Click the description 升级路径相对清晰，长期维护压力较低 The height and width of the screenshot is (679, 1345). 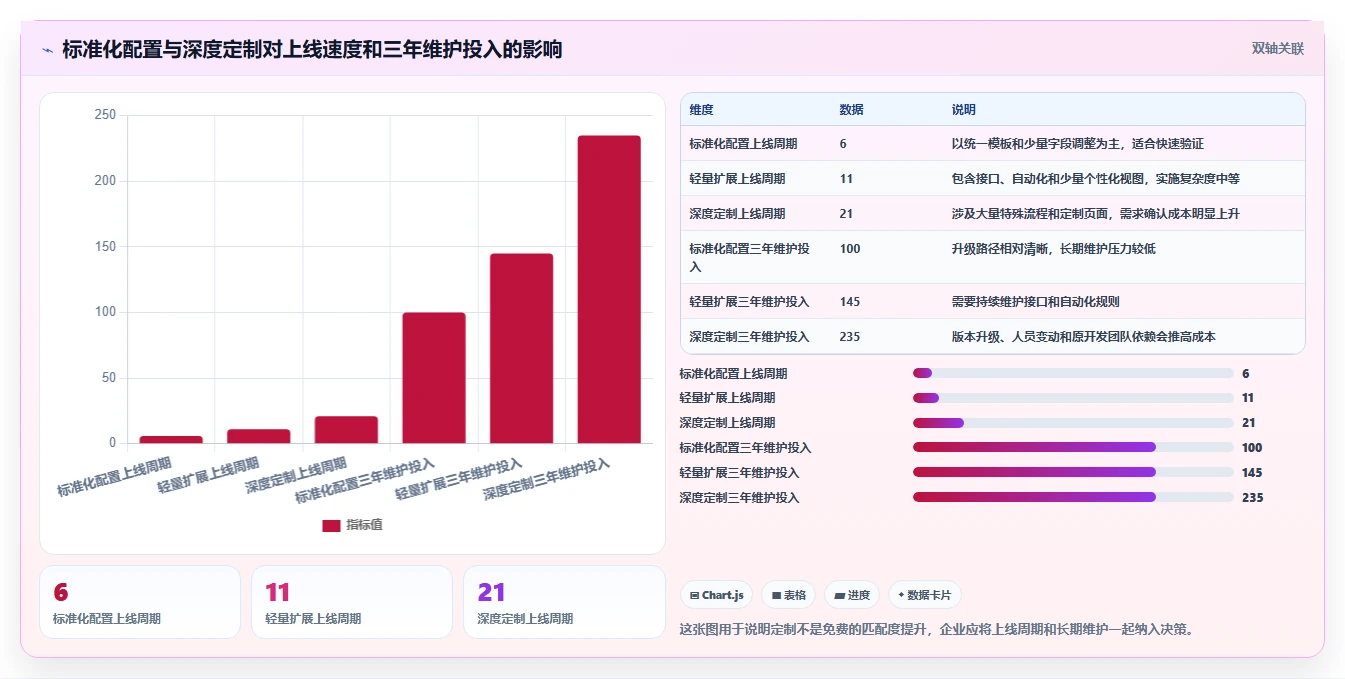point(1053,249)
